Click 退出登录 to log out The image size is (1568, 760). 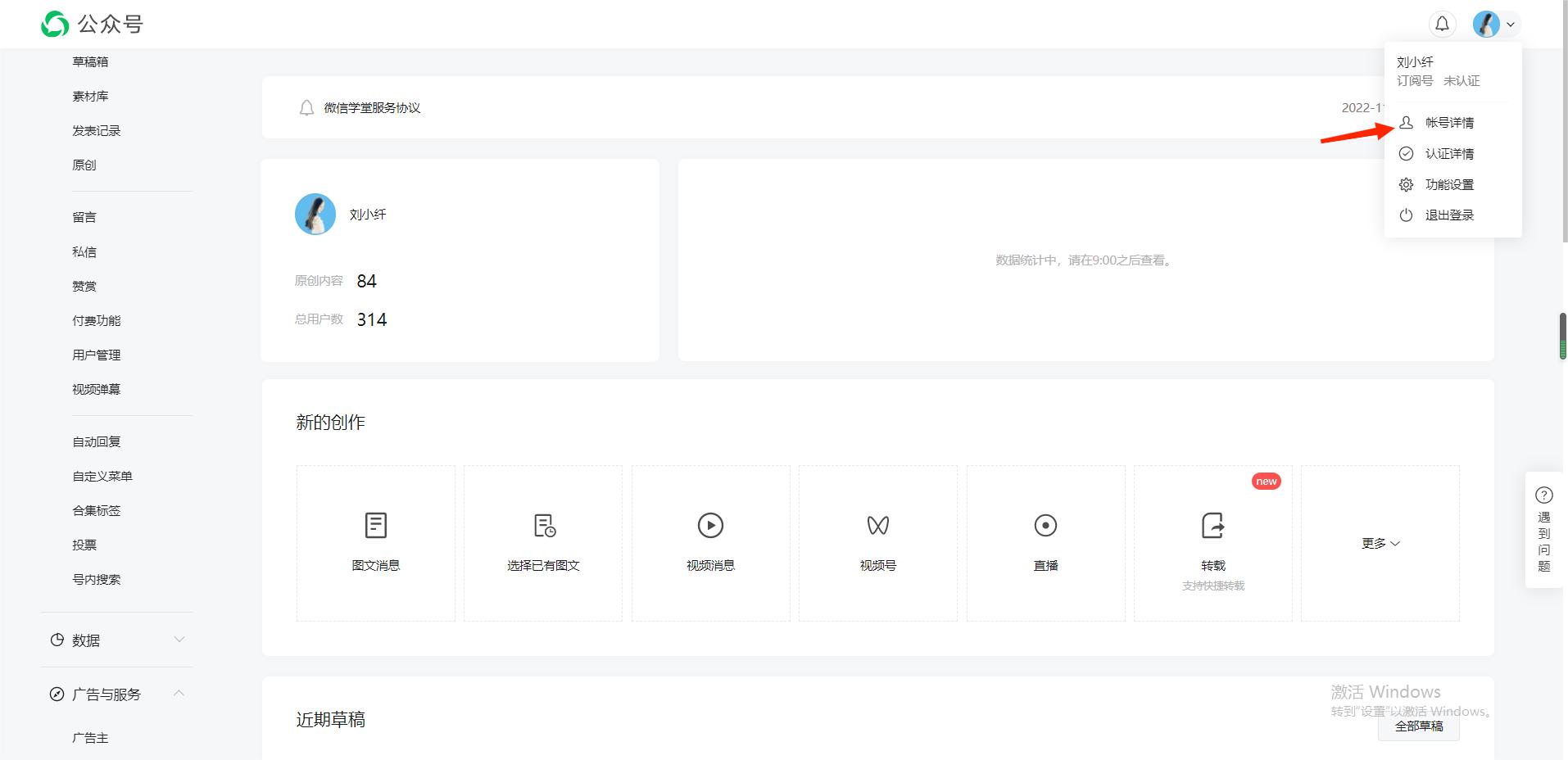1448,215
